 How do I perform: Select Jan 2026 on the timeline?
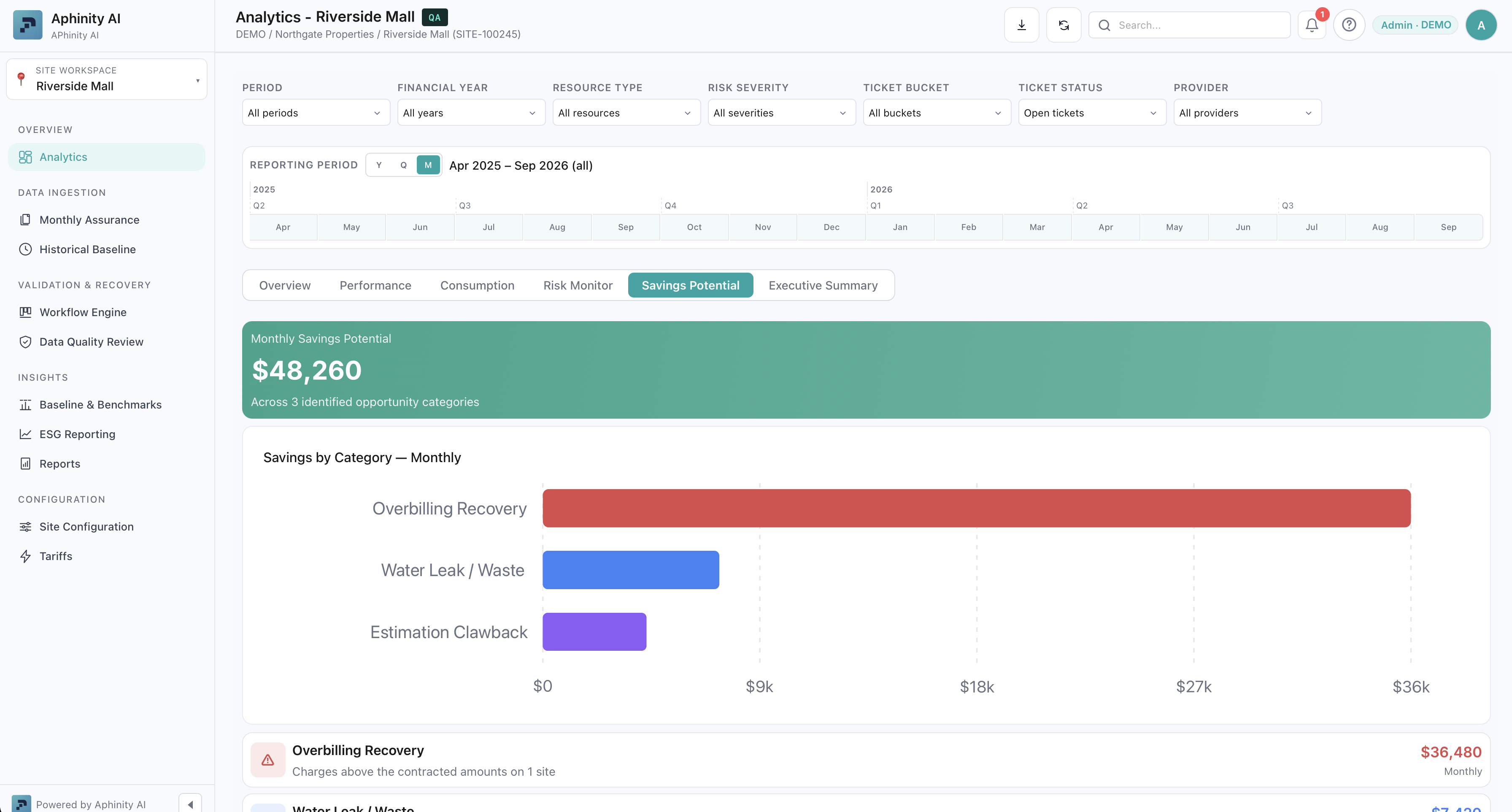(900, 227)
